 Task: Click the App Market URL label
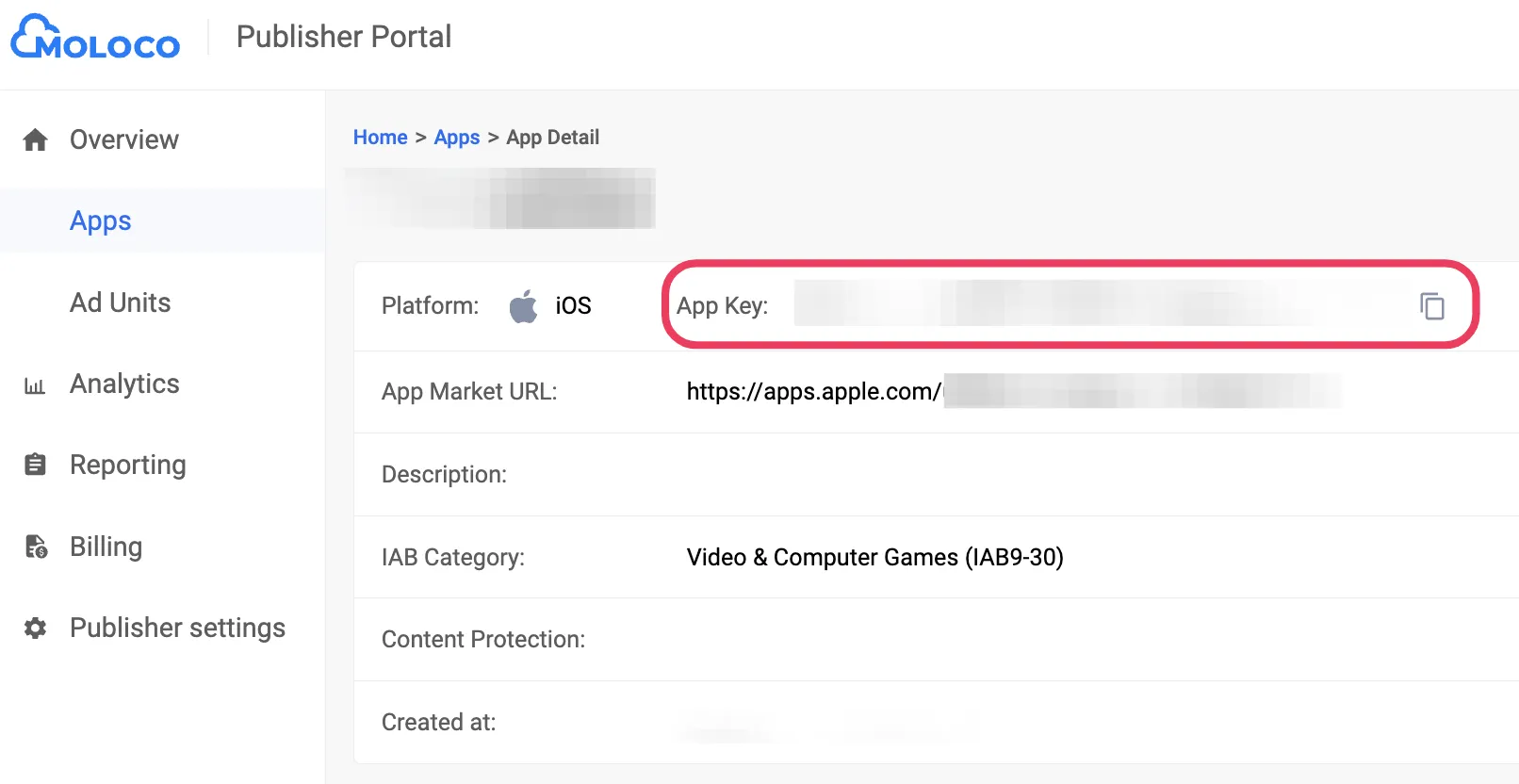469,392
